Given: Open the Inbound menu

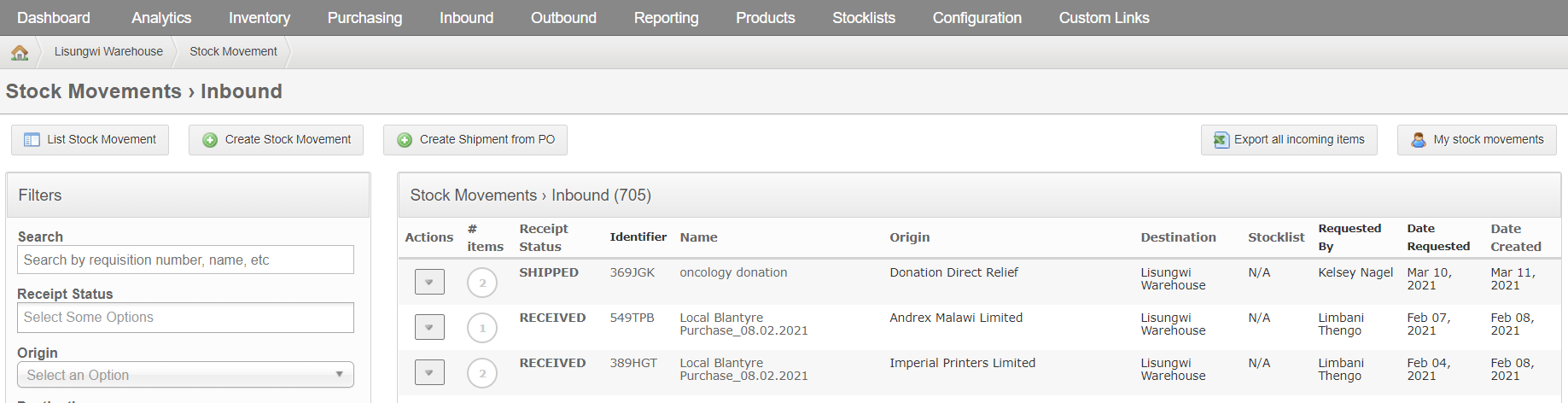Looking at the screenshot, I should coord(466,18).
